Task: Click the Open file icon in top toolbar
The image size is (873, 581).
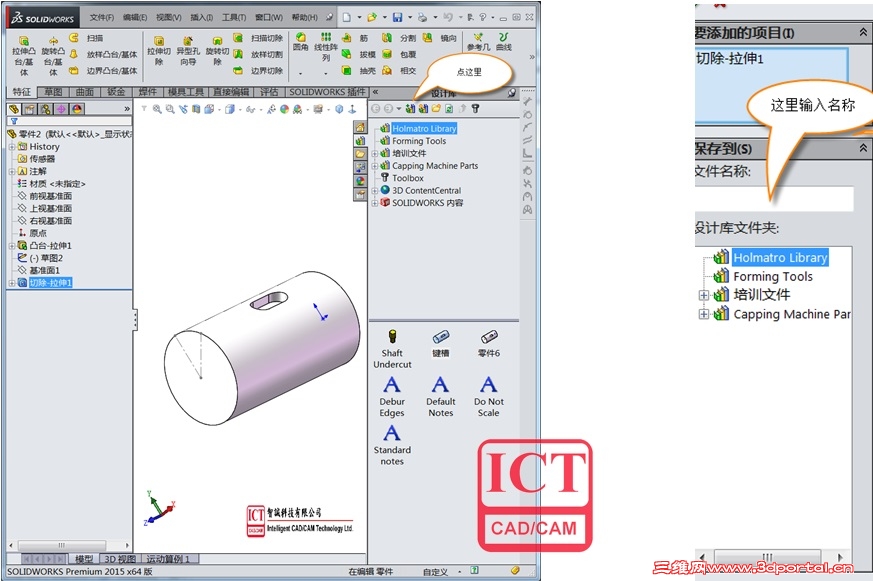Action: click(372, 17)
